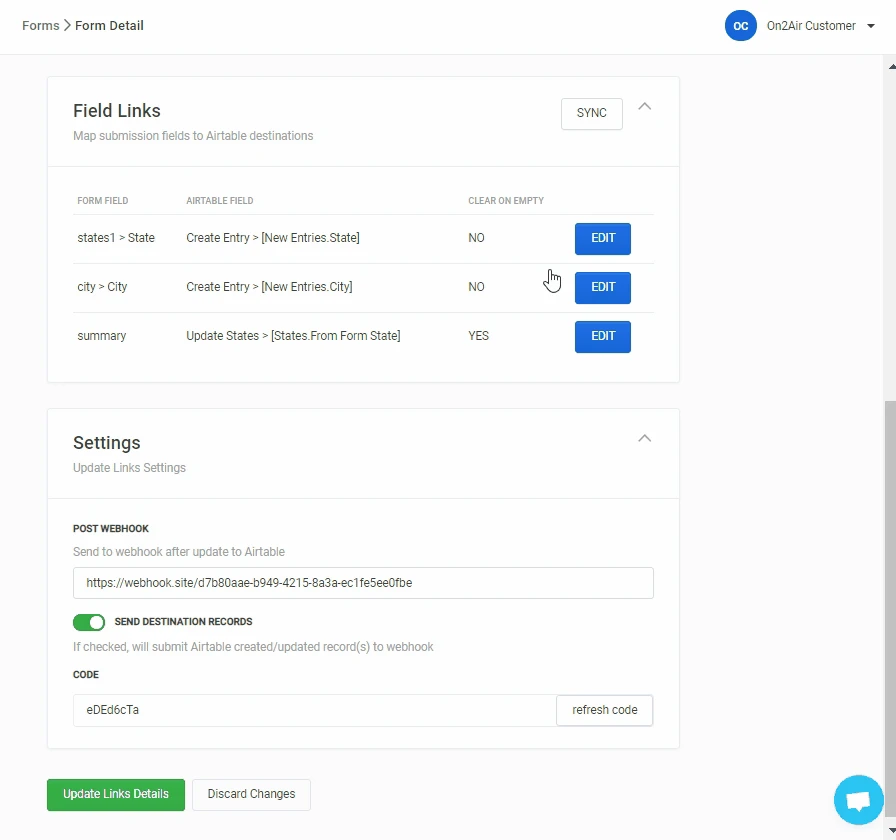Click the refresh code button
The width and height of the screenshot is (896, 840).
604,710
